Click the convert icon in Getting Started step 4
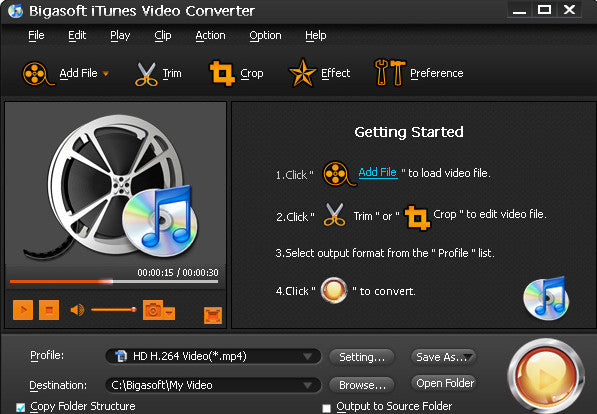597x414 pixels. [x=334, y=291]
